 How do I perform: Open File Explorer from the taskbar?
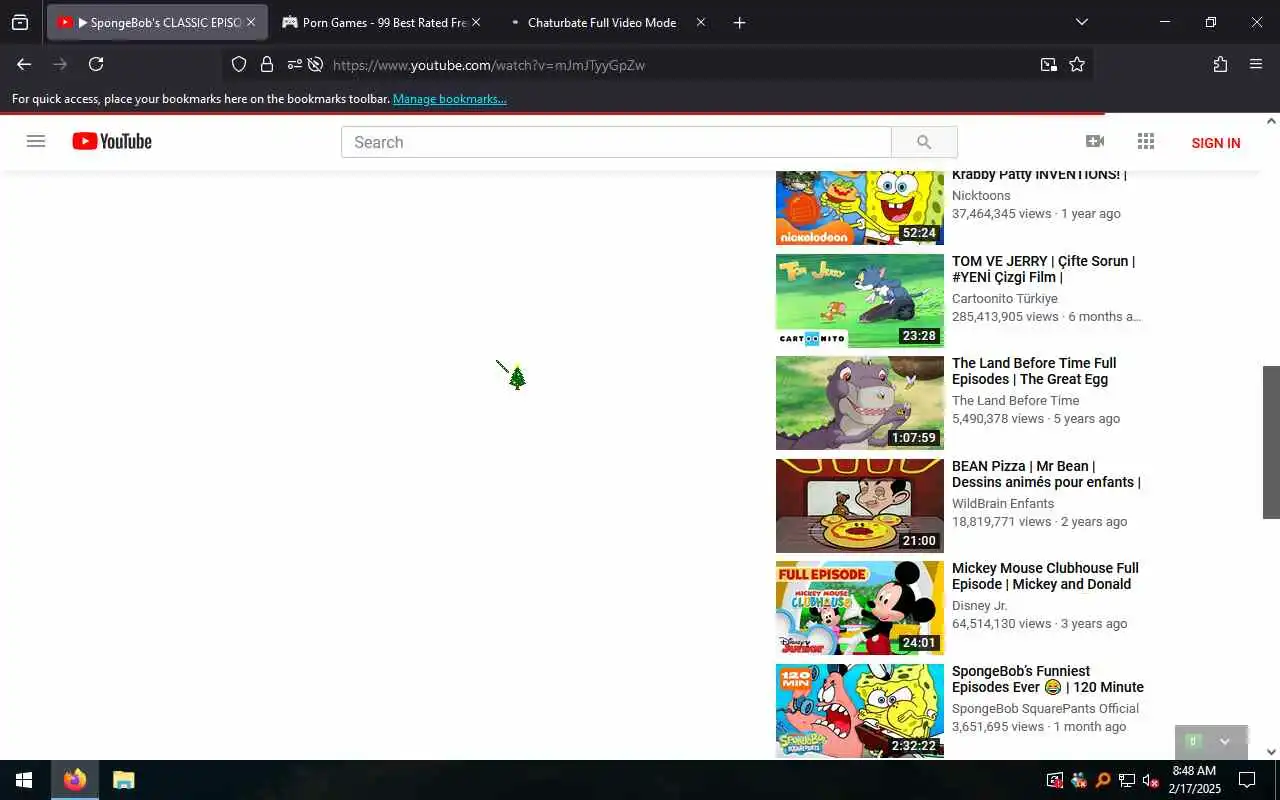[123, 780]
